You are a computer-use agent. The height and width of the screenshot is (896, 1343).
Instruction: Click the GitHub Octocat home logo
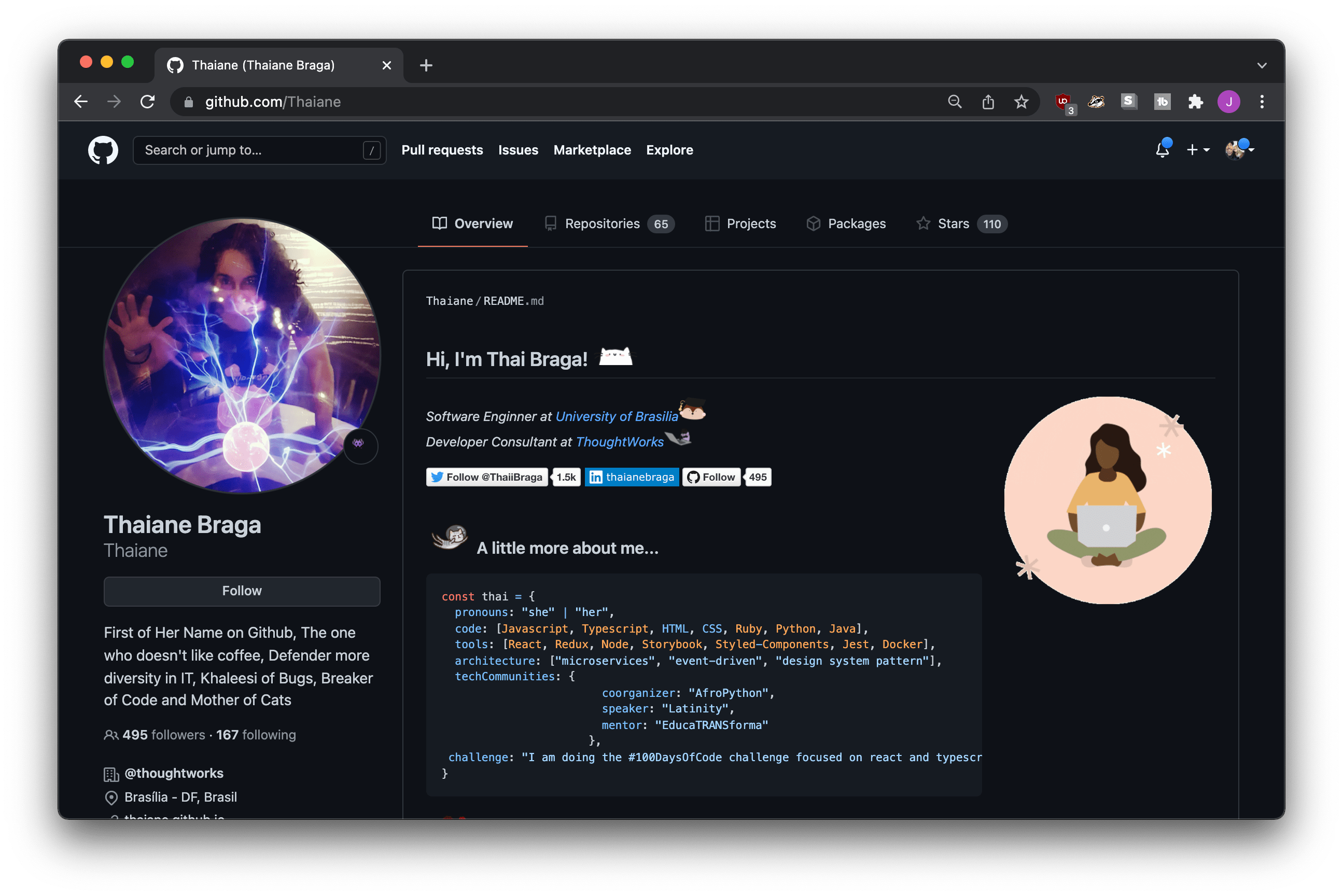point(103,150)
